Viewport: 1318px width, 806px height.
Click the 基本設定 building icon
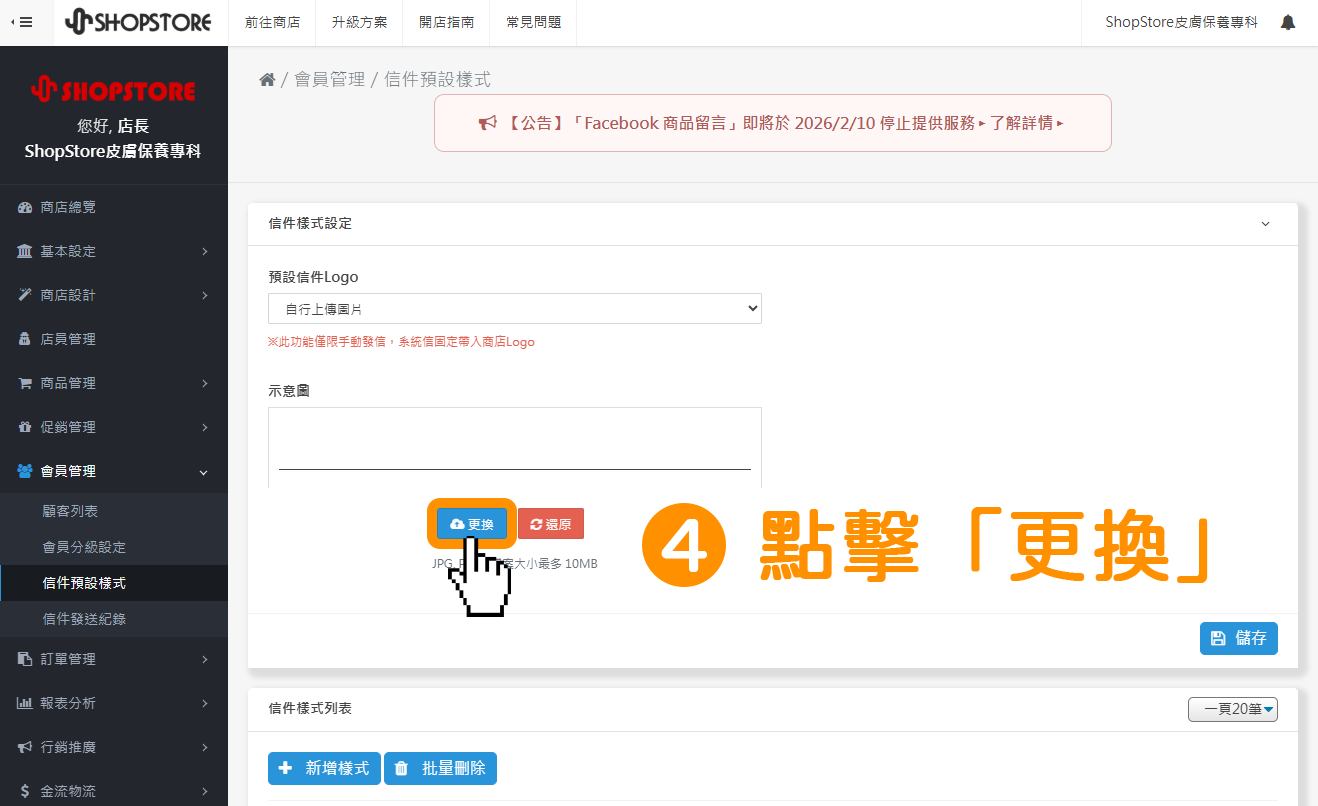25,251
